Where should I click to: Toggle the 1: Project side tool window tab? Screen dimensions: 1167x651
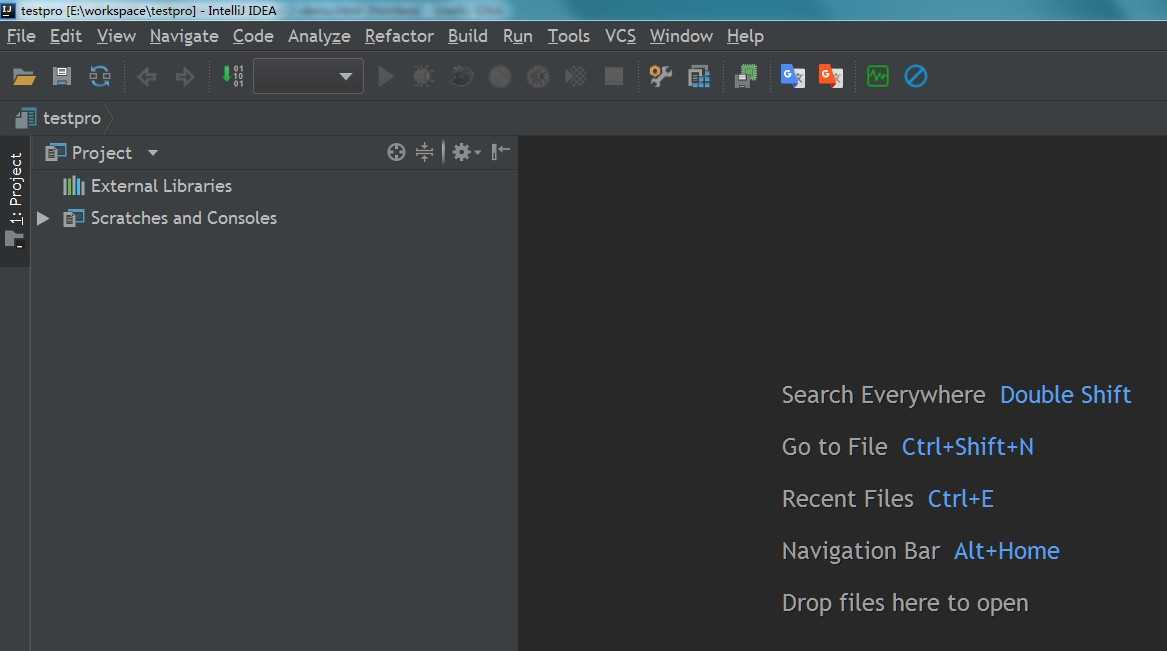click(15, 201)
